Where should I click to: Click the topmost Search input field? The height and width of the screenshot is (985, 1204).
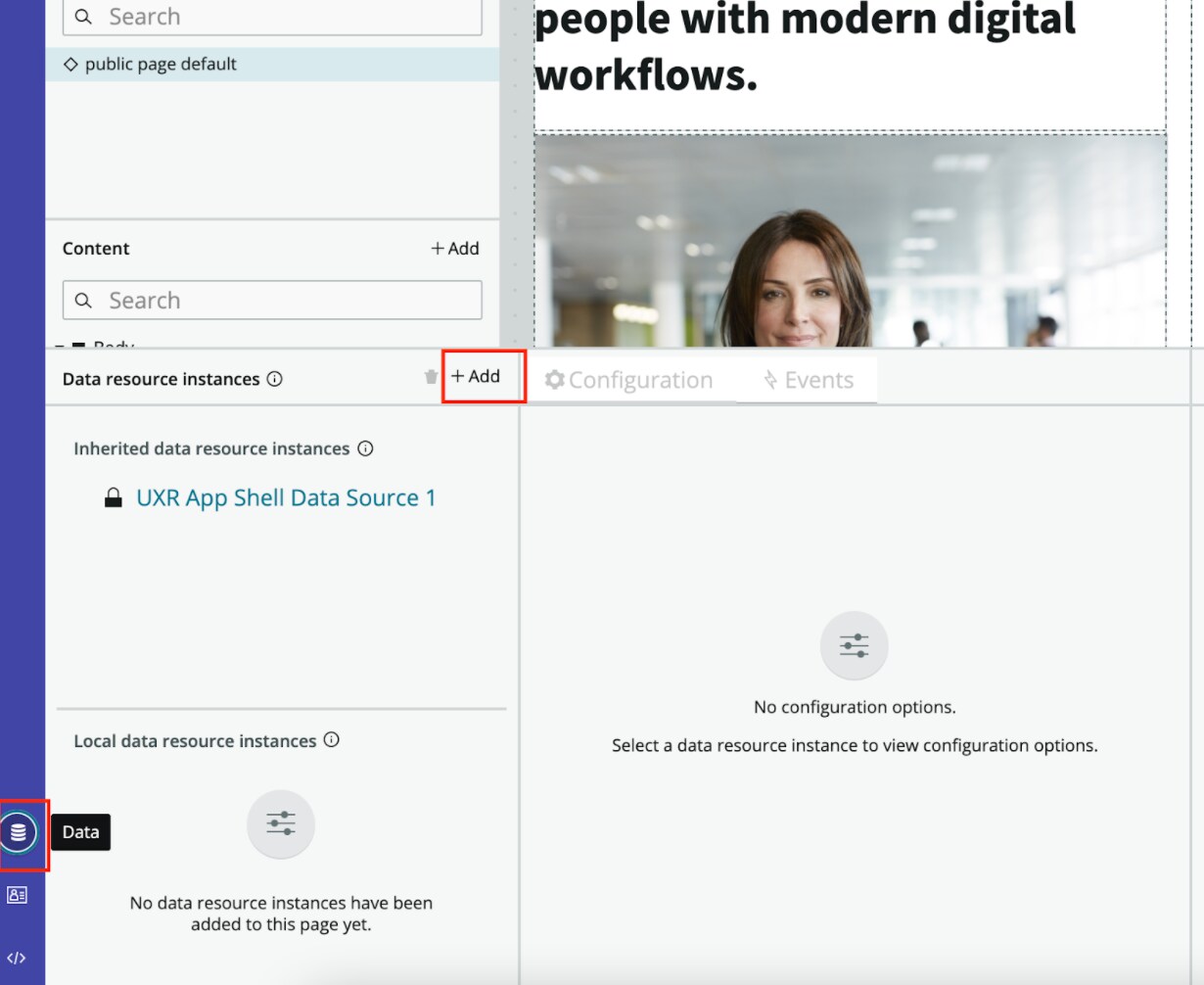(271, 17)
